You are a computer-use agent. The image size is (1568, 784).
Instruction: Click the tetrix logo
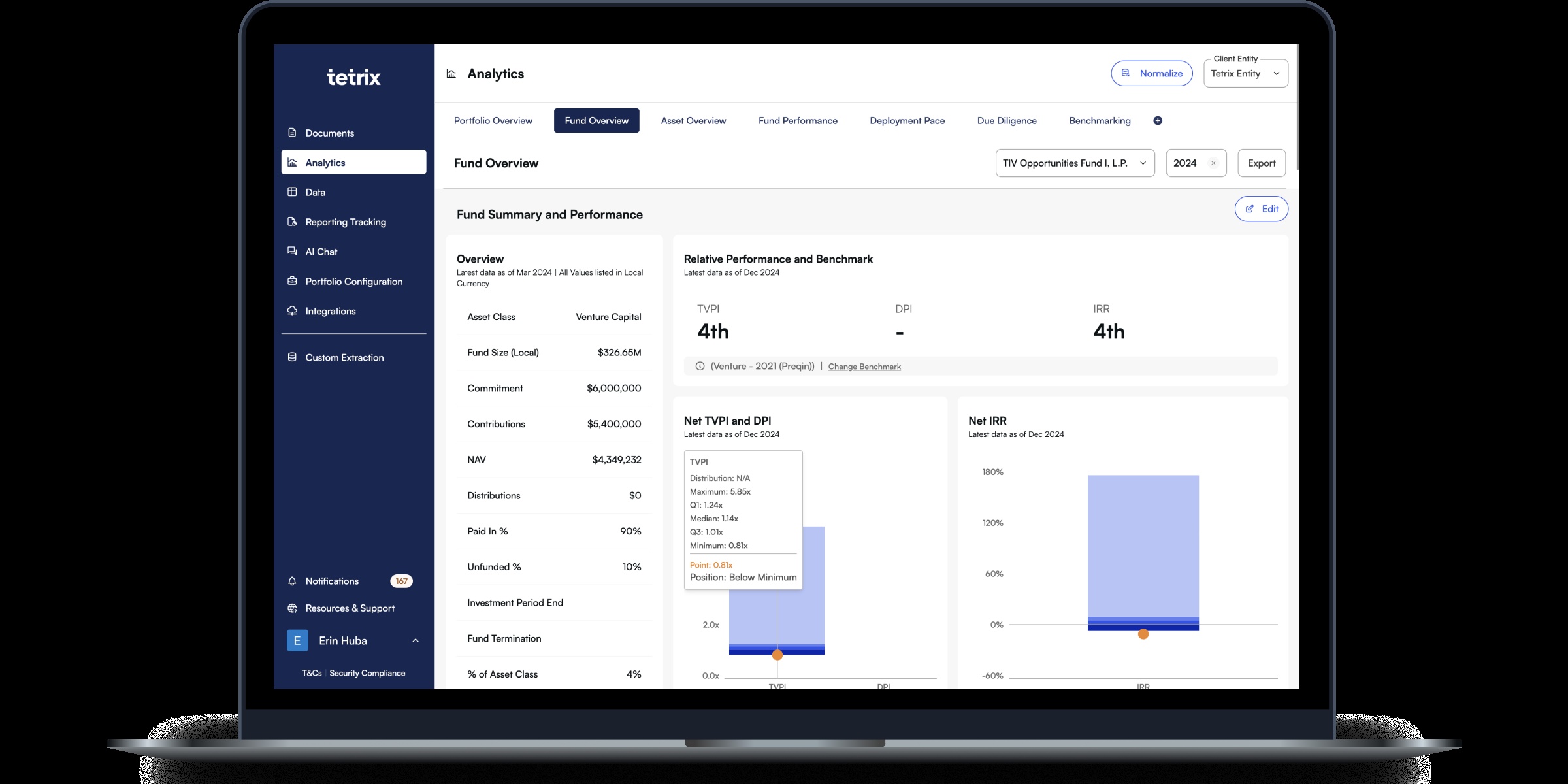point(353,77)
